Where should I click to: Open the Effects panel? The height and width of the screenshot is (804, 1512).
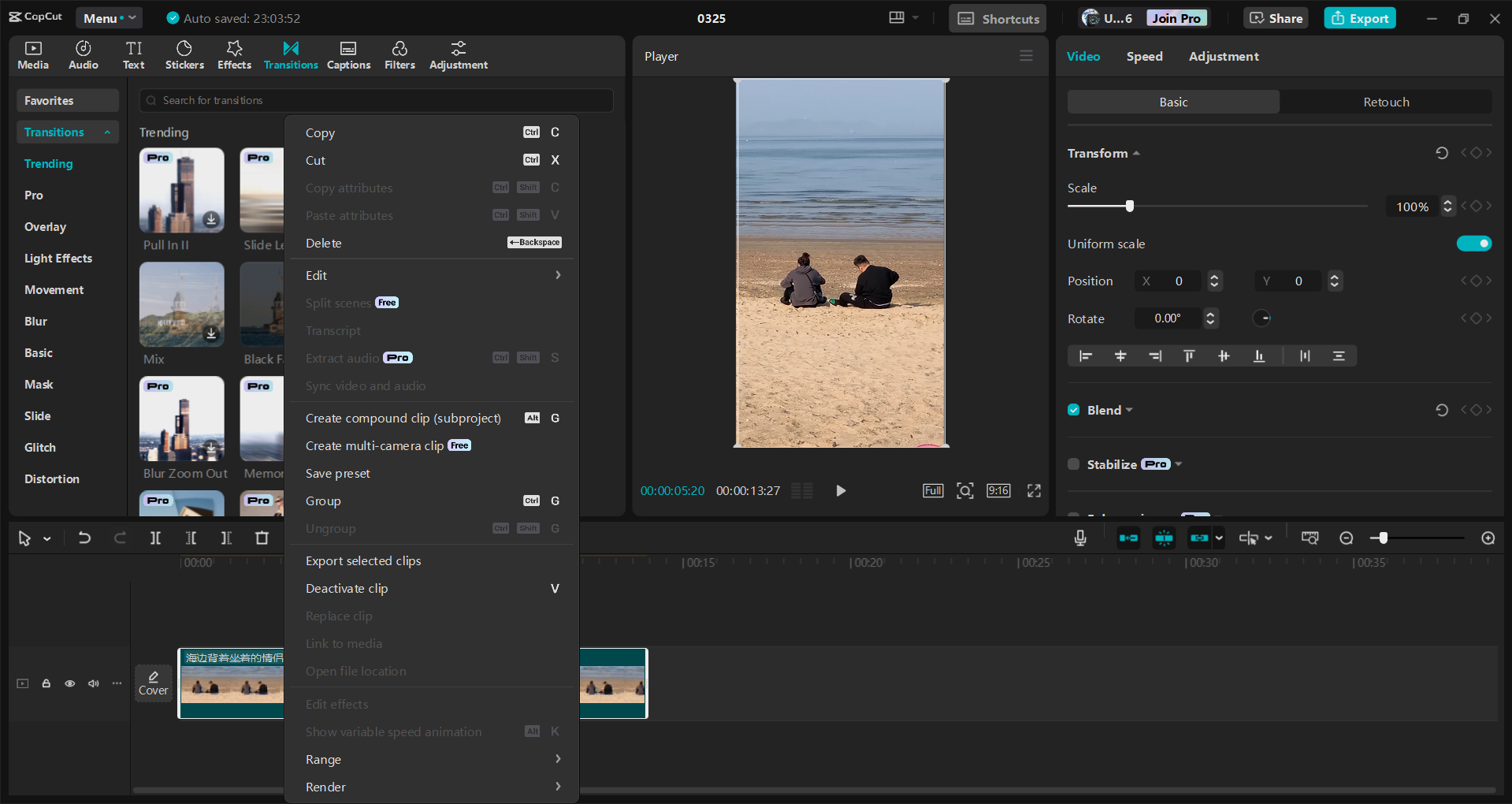[234, 55]
